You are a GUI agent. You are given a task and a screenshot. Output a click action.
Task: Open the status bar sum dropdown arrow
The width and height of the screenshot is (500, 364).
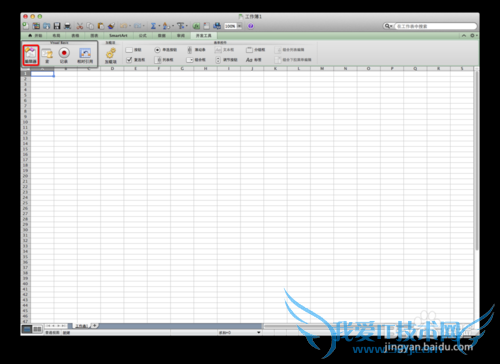click(258, 332)
